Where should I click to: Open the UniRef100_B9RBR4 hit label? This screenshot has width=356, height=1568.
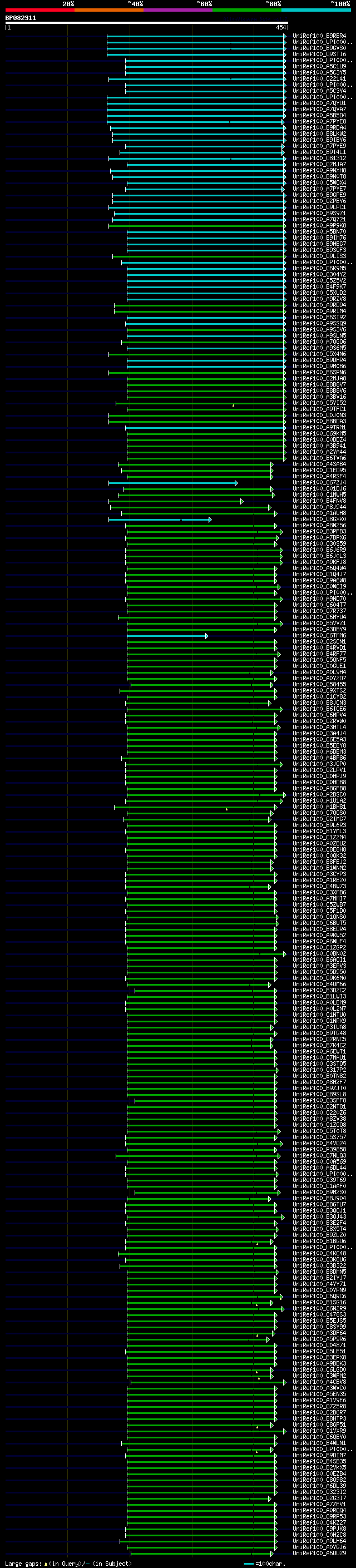point(319,36)
